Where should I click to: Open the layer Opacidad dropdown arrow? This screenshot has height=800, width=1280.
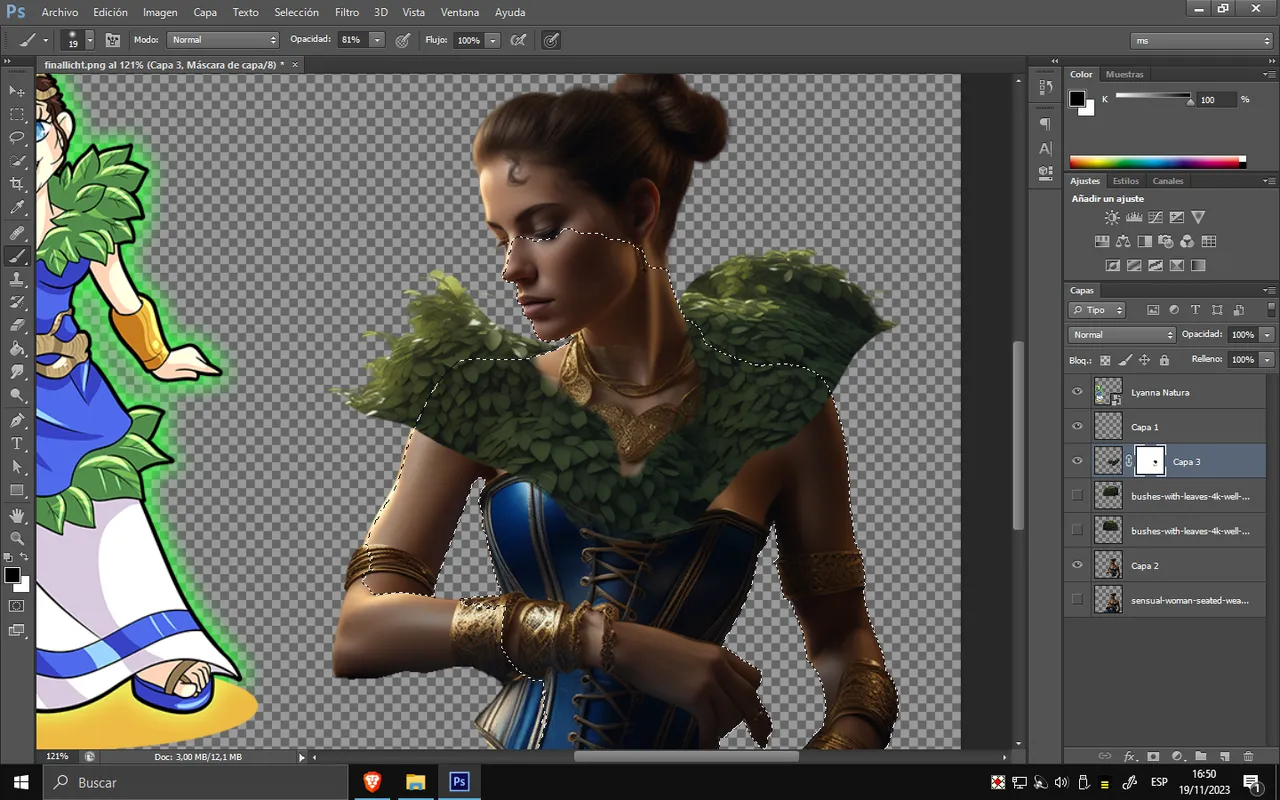click(1268, 335)
